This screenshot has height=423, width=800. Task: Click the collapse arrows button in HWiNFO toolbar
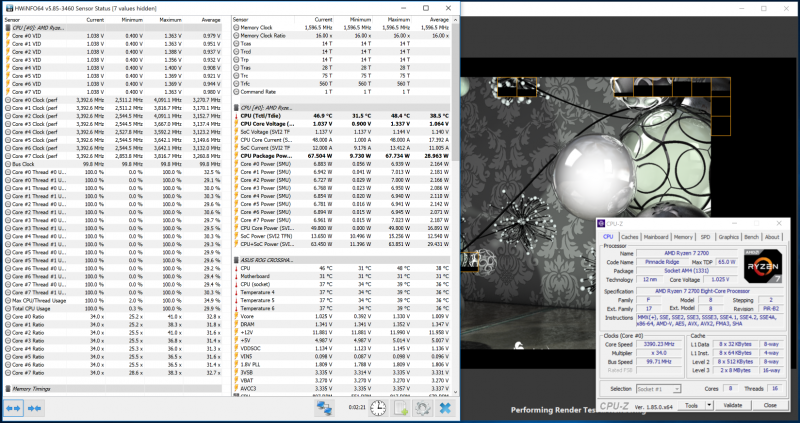pyautogui.click(x=36, y=408)
